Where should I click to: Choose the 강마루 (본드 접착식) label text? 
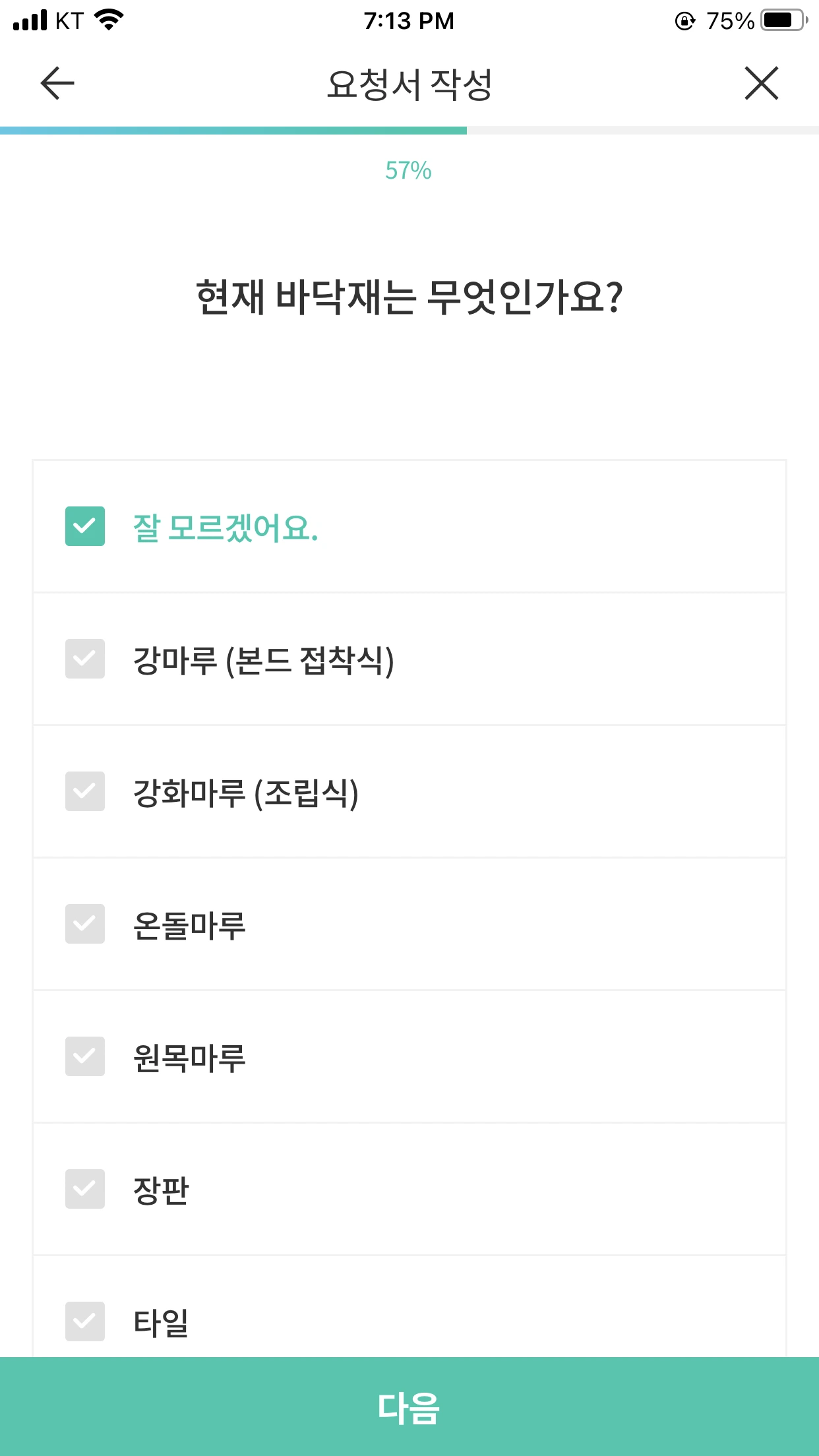[264, 660]
